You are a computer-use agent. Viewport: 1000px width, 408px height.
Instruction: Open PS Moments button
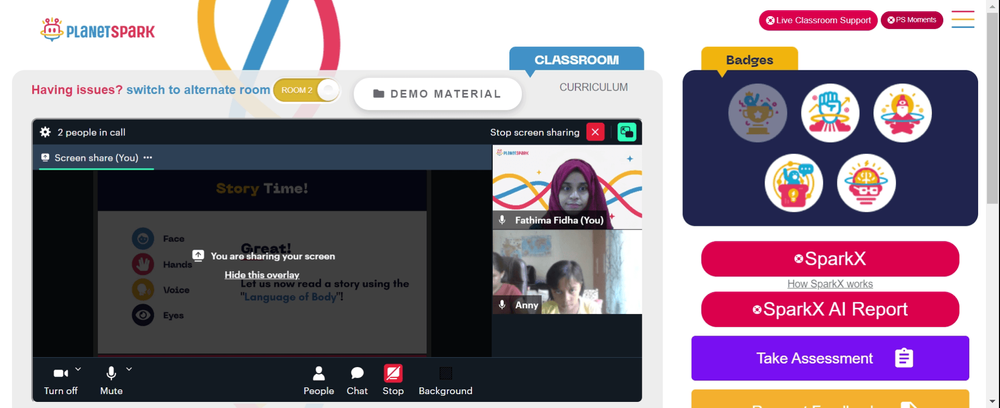911,20
